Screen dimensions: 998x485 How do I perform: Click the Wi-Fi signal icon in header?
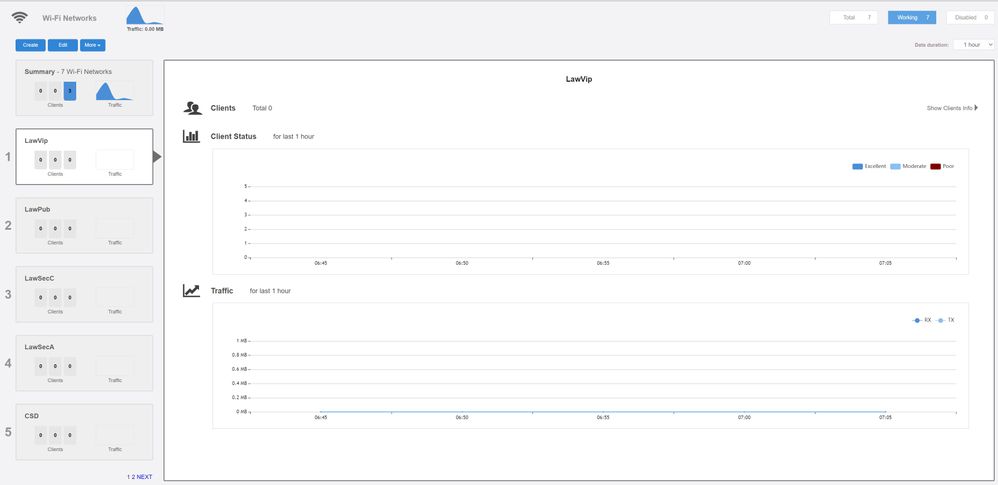pos(19,17)
